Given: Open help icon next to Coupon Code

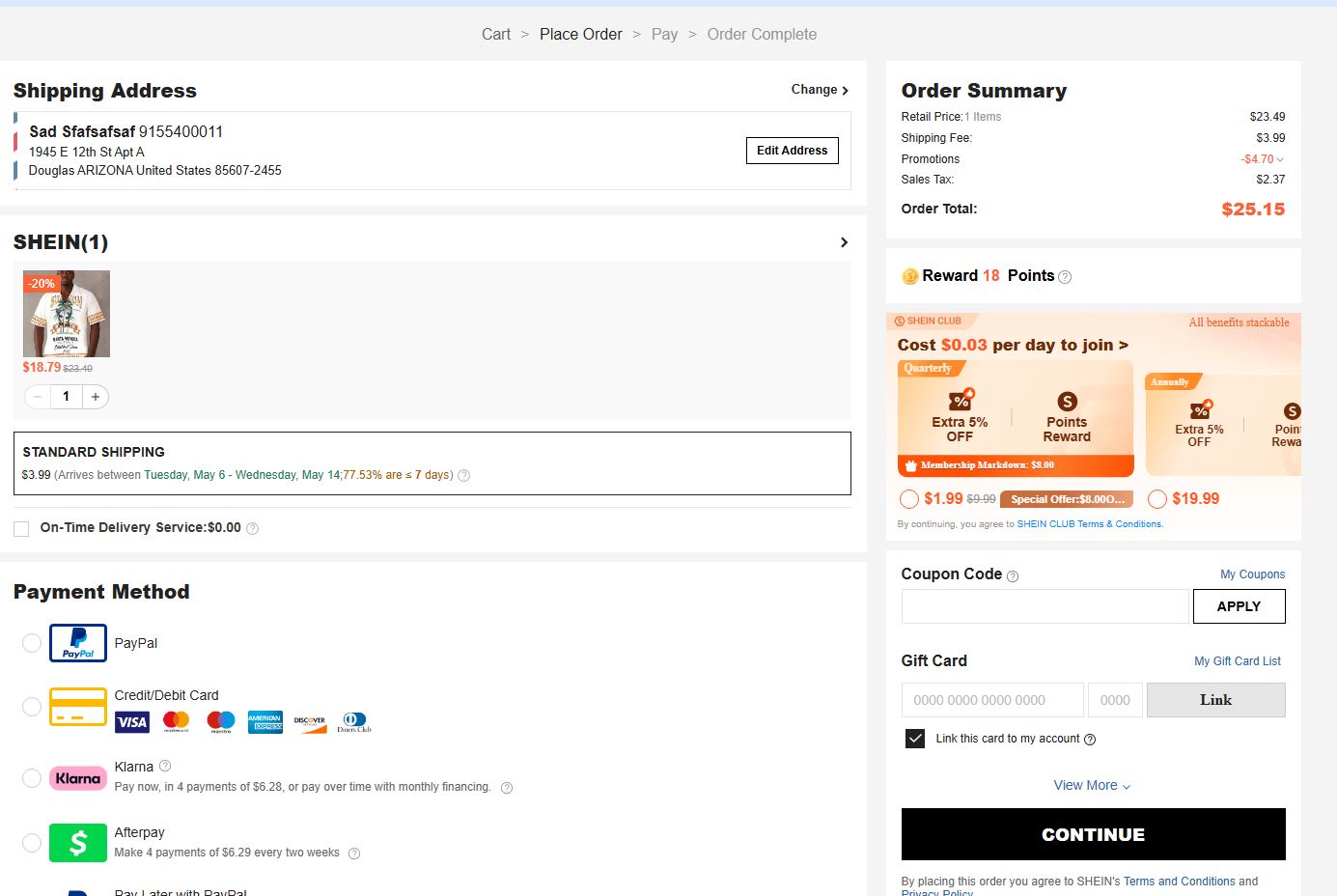Looking at the screenshot, I should point(1013,576).
